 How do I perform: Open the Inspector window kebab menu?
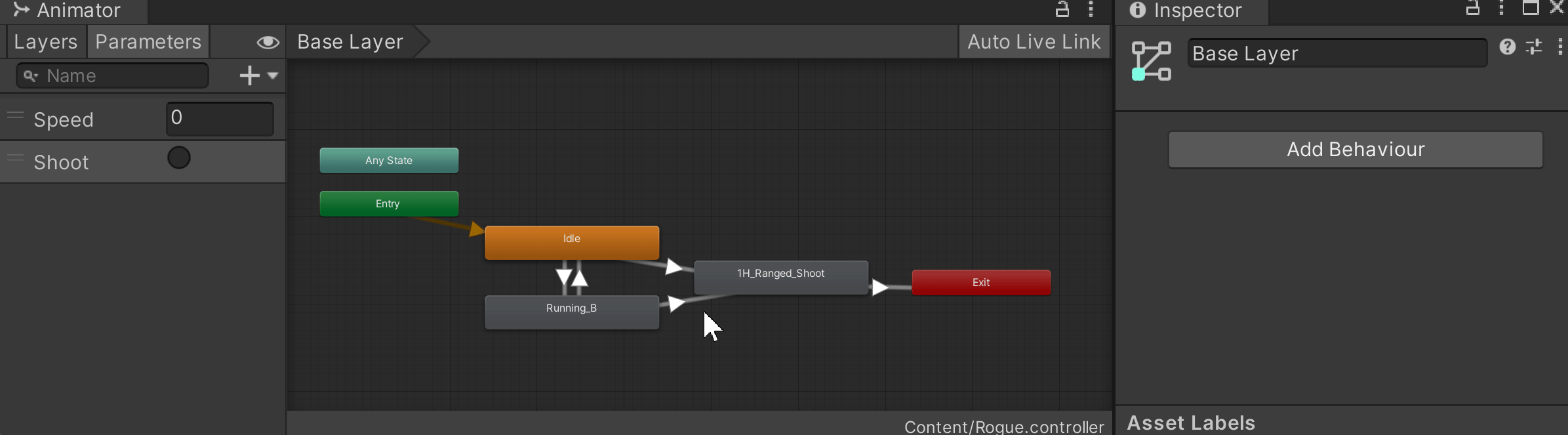point(1501,8)
